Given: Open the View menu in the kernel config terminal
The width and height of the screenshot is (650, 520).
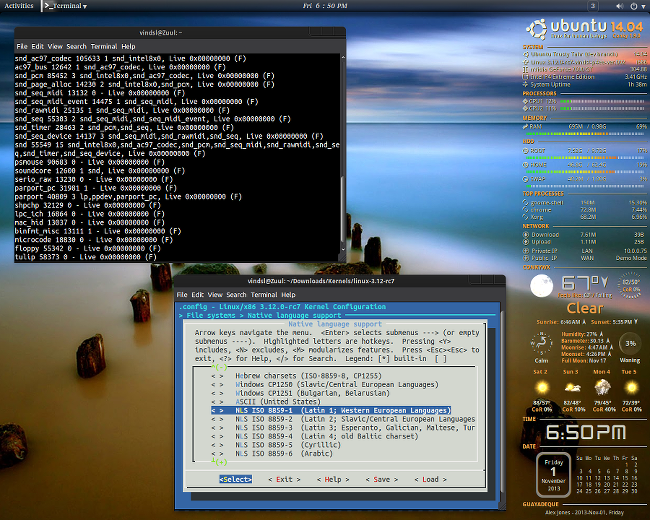Looking at the screenshot, I should click(215, 295).
